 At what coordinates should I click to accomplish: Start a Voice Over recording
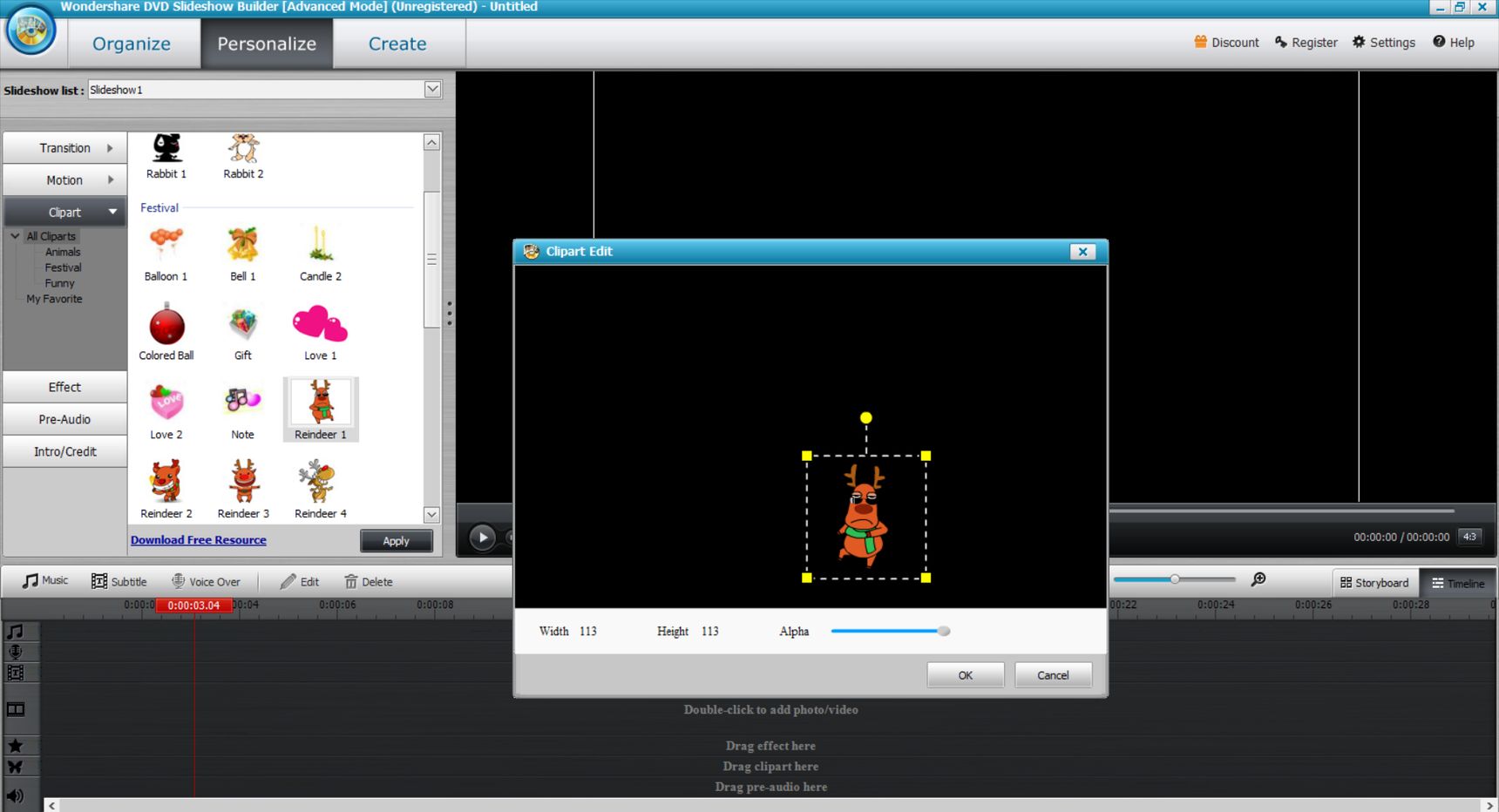point(206,581)
